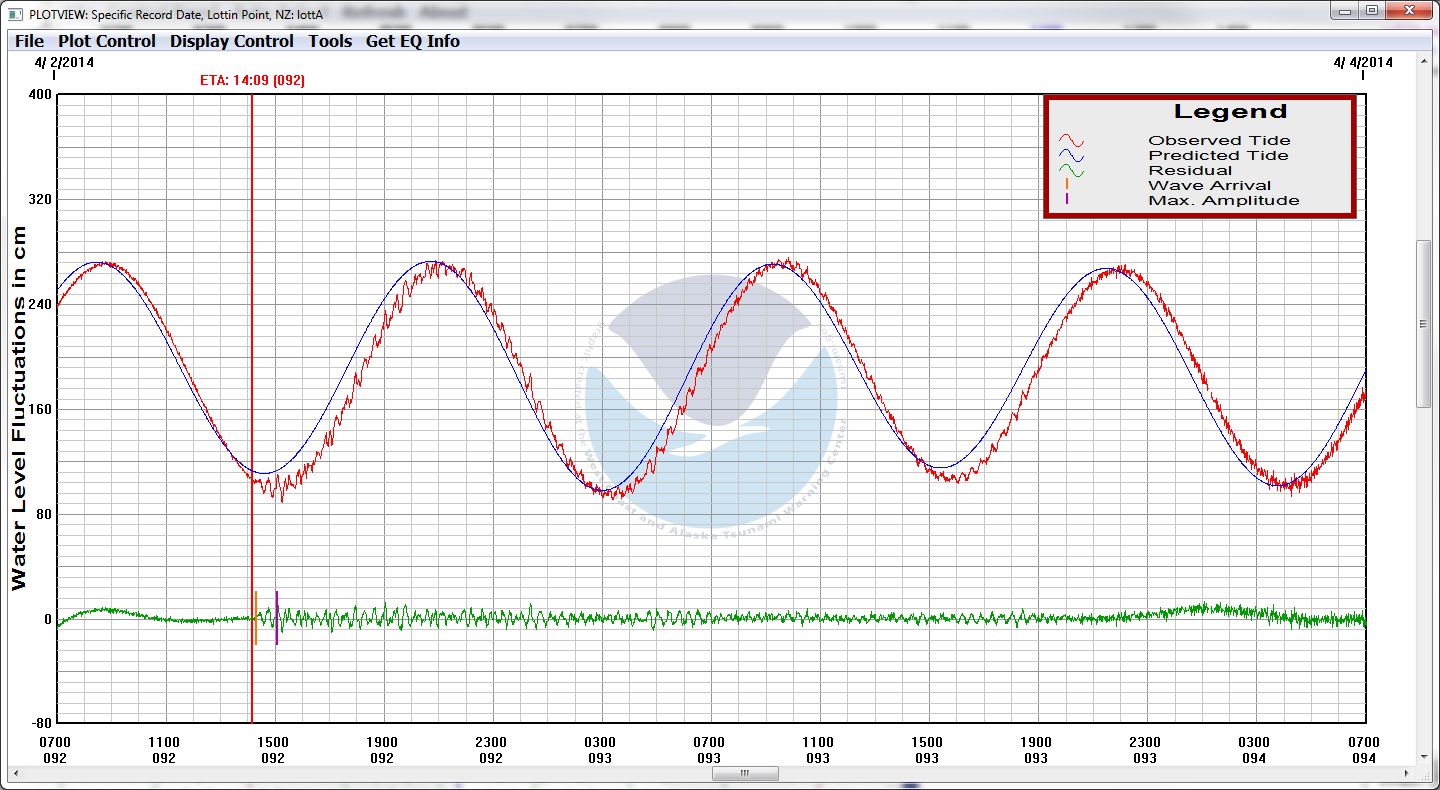Click the blue Predicted Tide legend symbol
The width and height of the screenshot is (1440, 790).
[x=1072, y=156]
